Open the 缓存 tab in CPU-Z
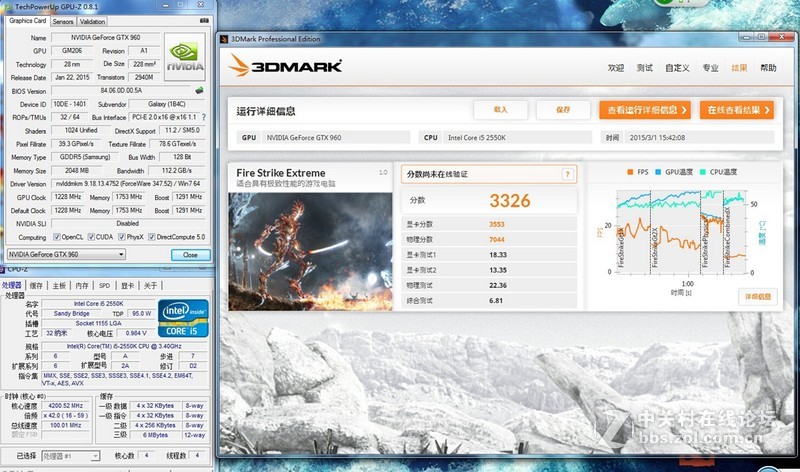Screen dimensions: 800x472 click(x=36, y=286)
